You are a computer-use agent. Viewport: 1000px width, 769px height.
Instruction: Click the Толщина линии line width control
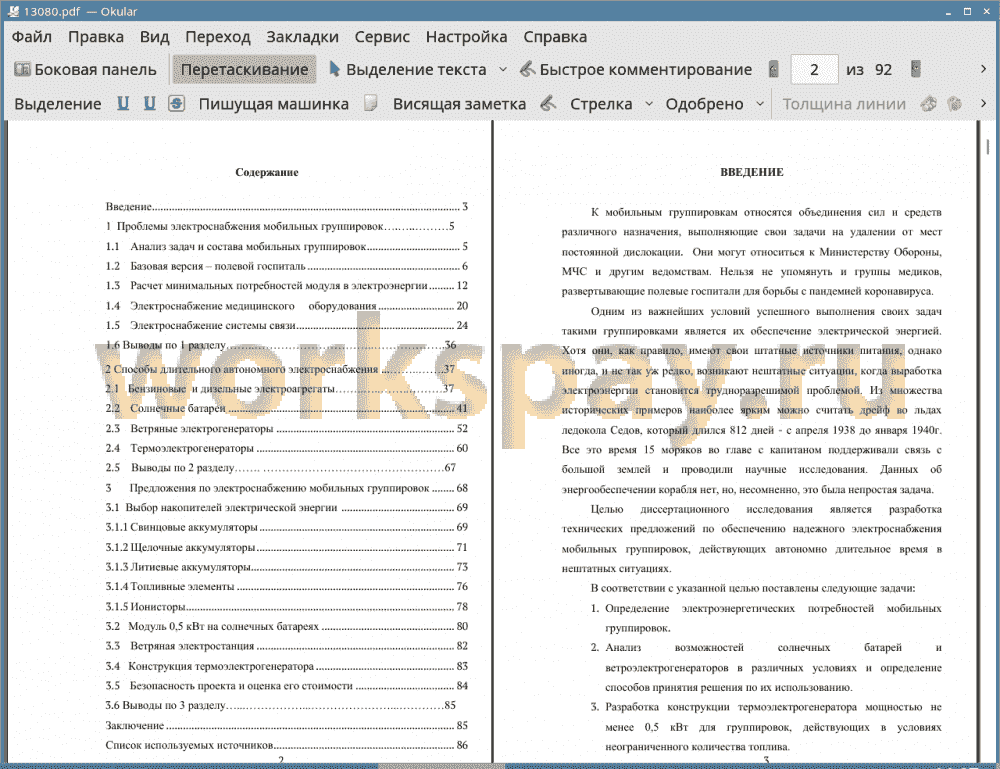[844, 104]
